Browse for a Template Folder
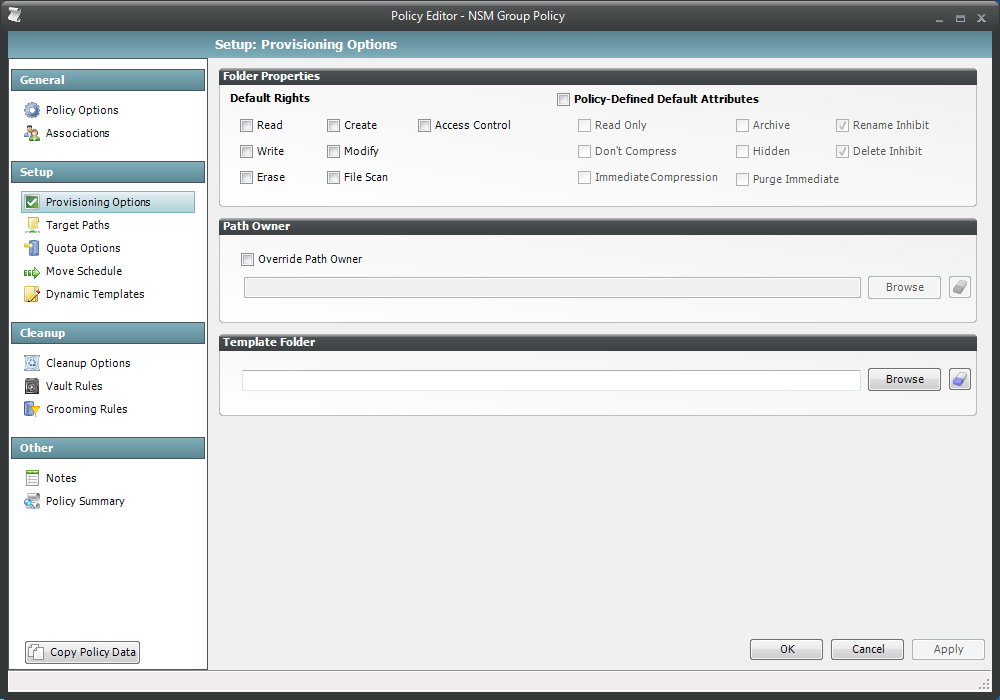 [904, 379]
